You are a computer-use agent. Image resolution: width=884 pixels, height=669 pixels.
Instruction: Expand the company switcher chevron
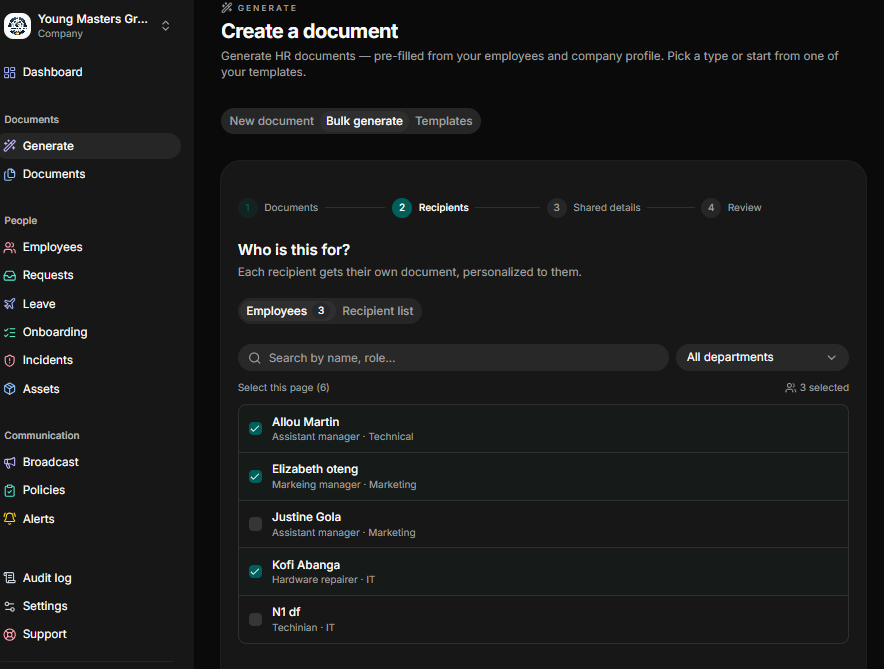165,25
